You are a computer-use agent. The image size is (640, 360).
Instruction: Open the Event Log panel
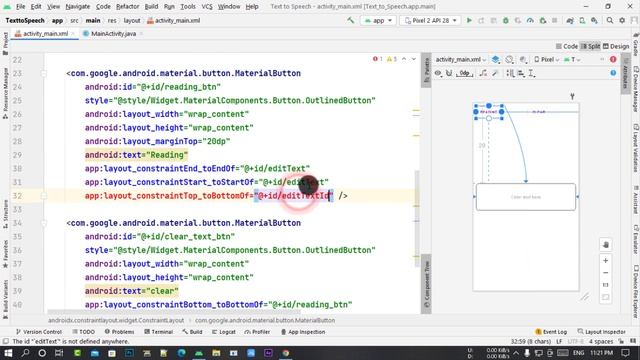coord(551,332)
